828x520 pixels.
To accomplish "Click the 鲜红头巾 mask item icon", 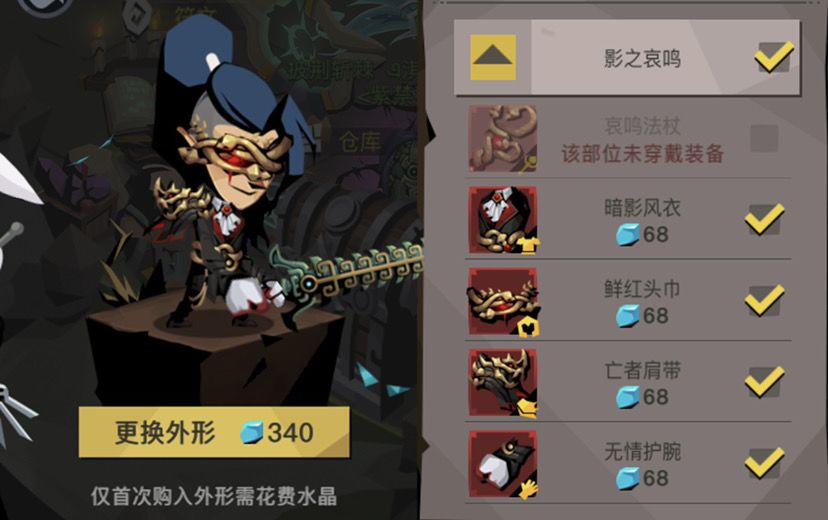I will click(503, 301).
